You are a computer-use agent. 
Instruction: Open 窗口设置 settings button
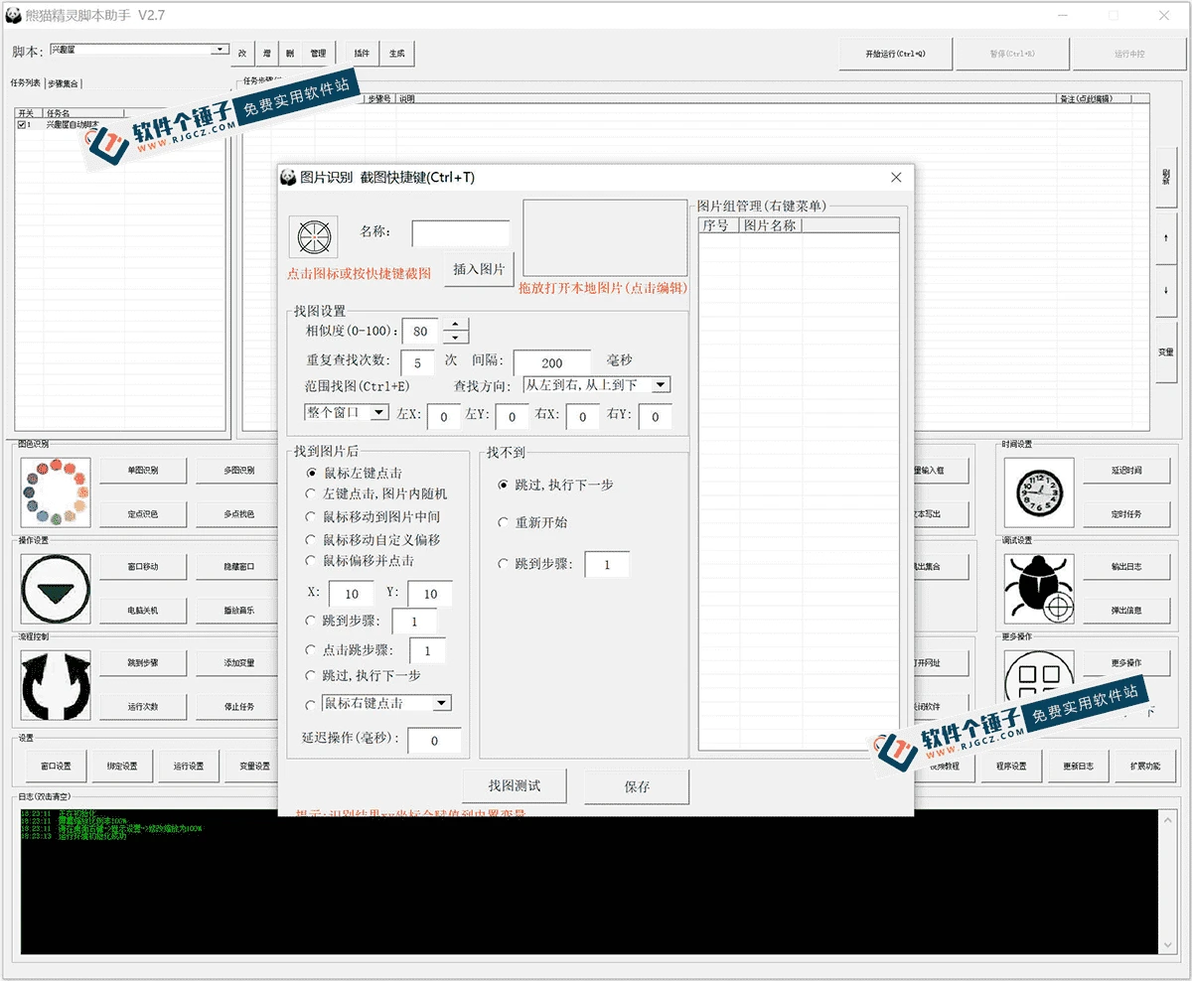click(55, 766)
